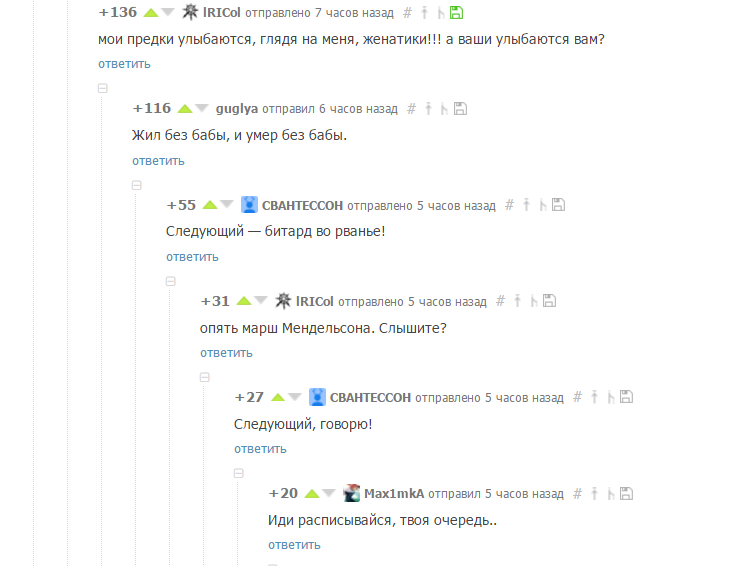Image resolution: width=746 pixels, height=566 pixels.
Task: Collapse replies under СВАНТЕССОН +55 comment
Action: coord(171,281)
